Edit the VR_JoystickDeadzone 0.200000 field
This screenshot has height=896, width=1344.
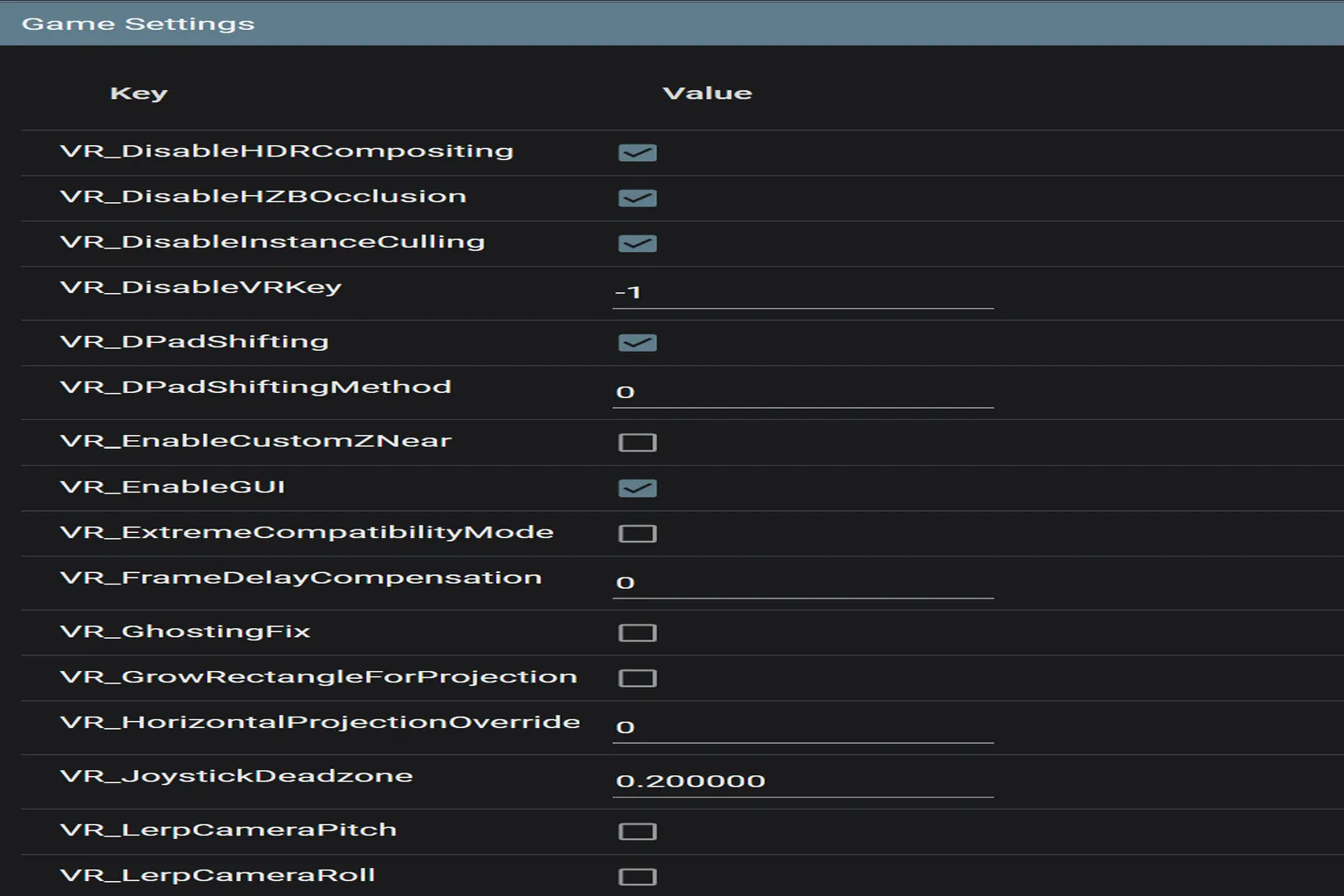(803, 781)
